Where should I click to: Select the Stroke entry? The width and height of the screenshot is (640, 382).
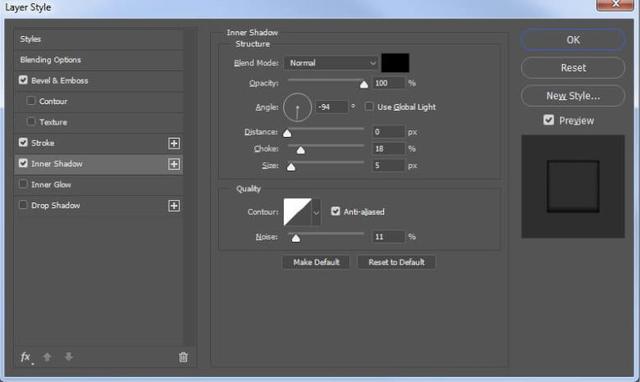(43, 143)
